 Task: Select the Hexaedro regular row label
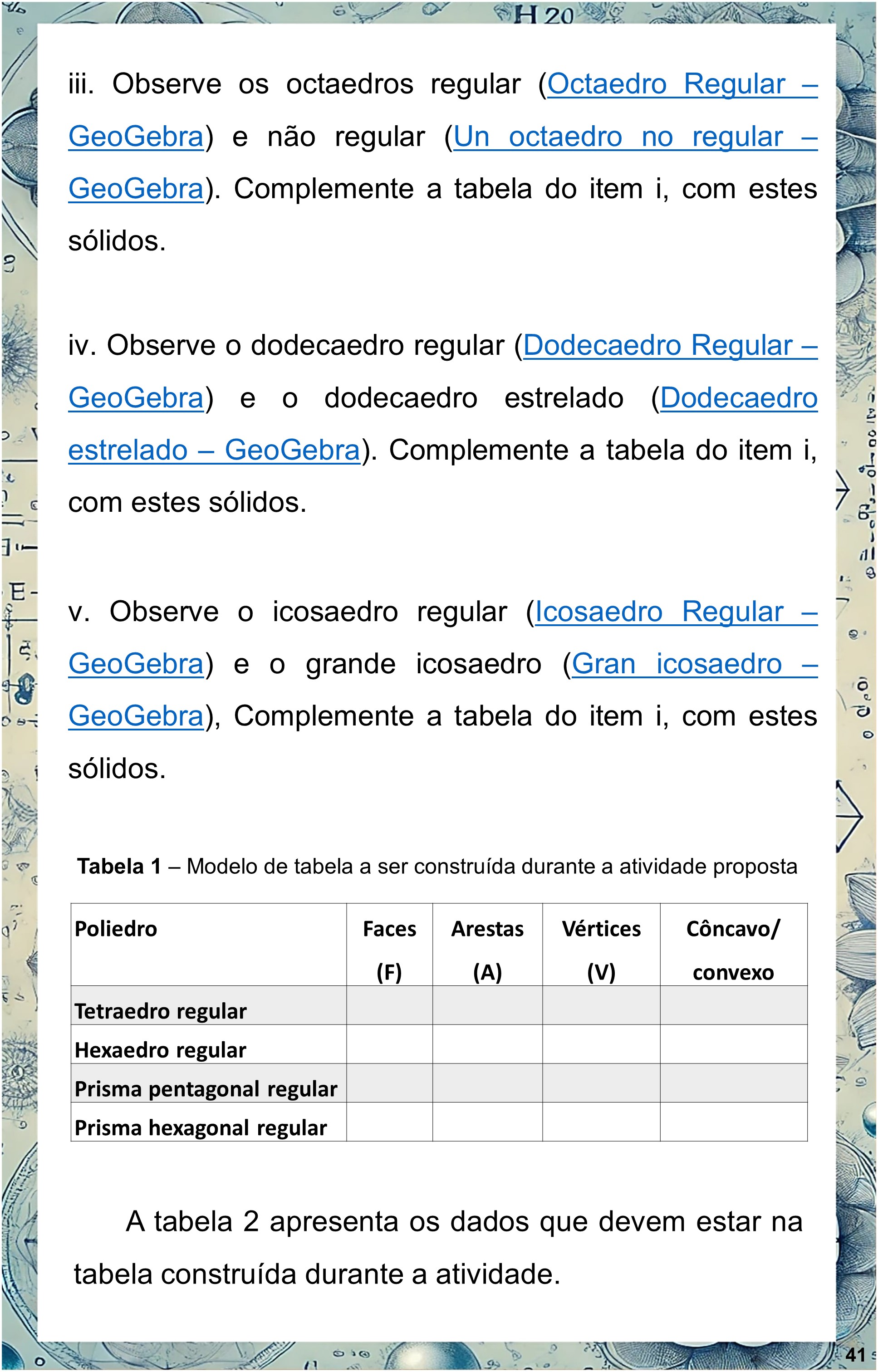click(161, 1050)
